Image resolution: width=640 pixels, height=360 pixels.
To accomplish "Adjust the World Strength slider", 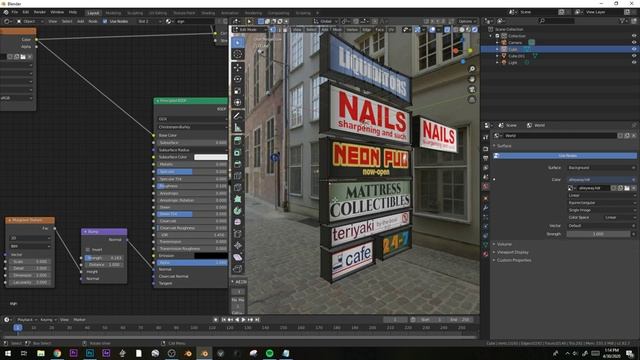I will tap(598, 234).
